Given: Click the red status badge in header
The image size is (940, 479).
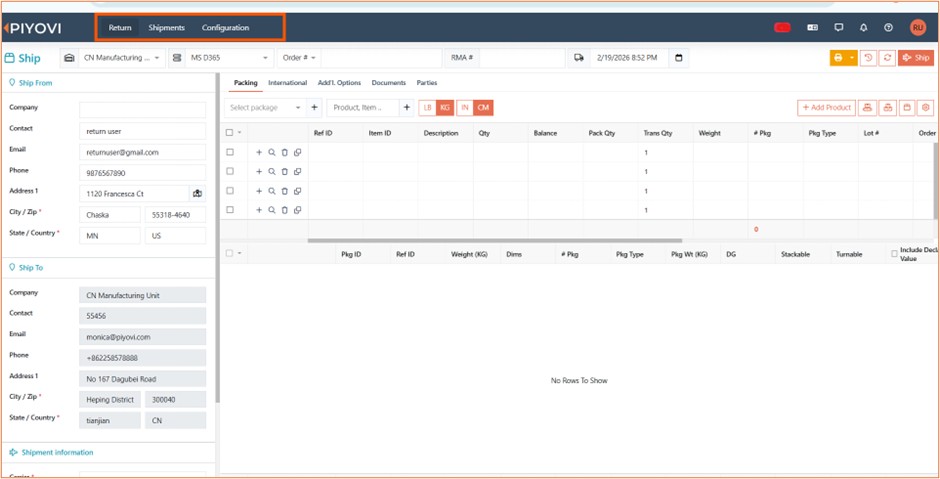Looking at the screenshot, I should click(x=782, y=28).
